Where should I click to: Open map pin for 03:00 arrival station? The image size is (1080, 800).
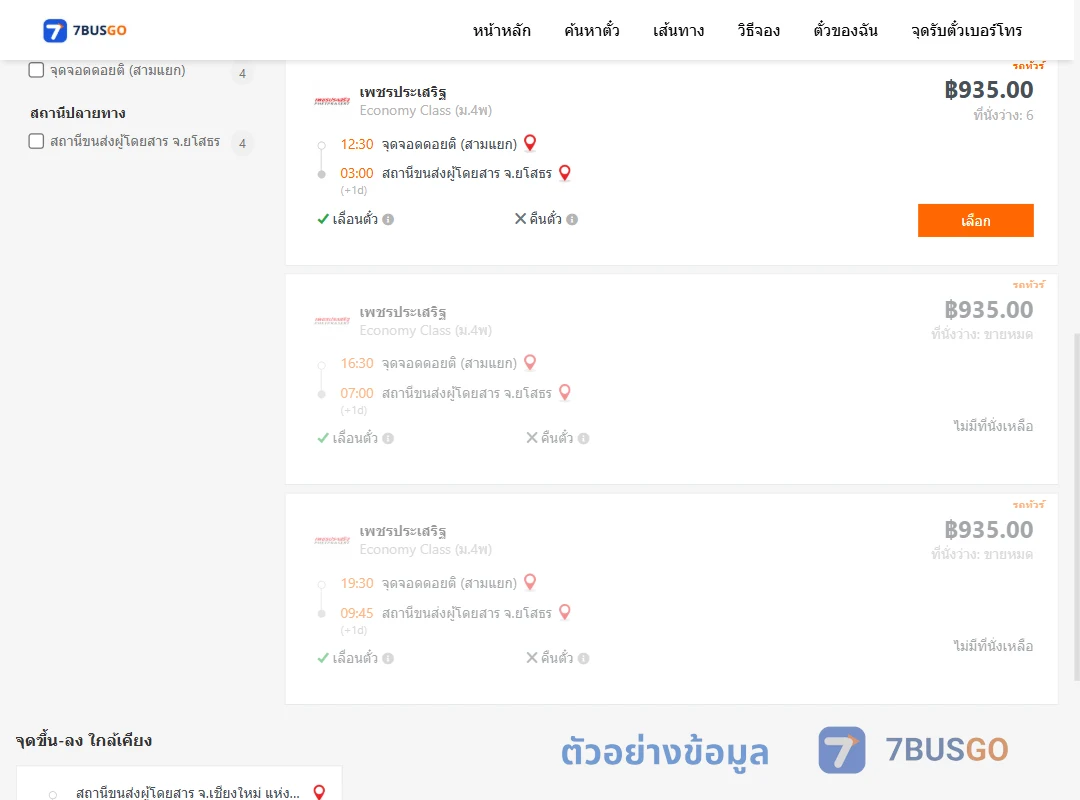pyautogui.click(x=565, y=172)
